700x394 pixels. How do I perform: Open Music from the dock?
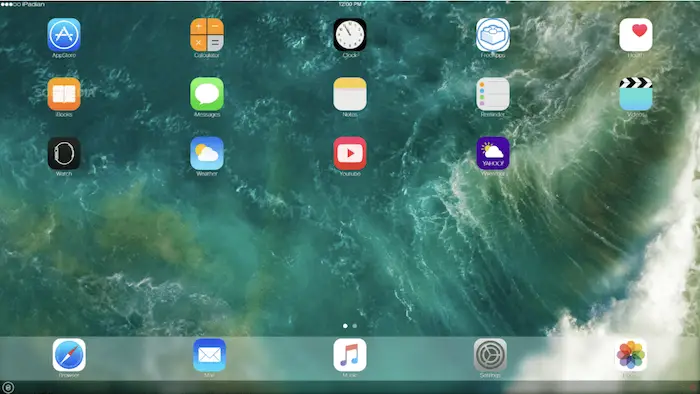(350, 355)
